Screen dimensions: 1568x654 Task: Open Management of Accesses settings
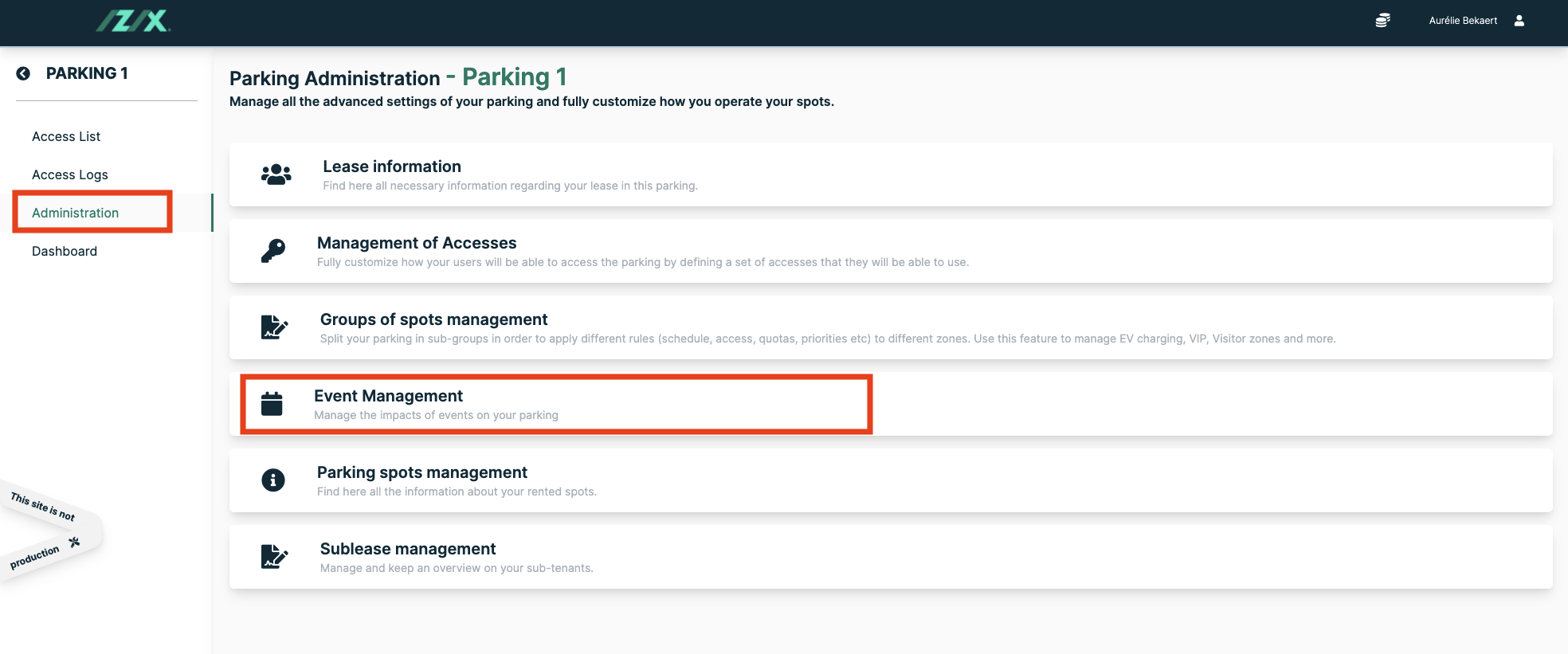pos(417,243)
